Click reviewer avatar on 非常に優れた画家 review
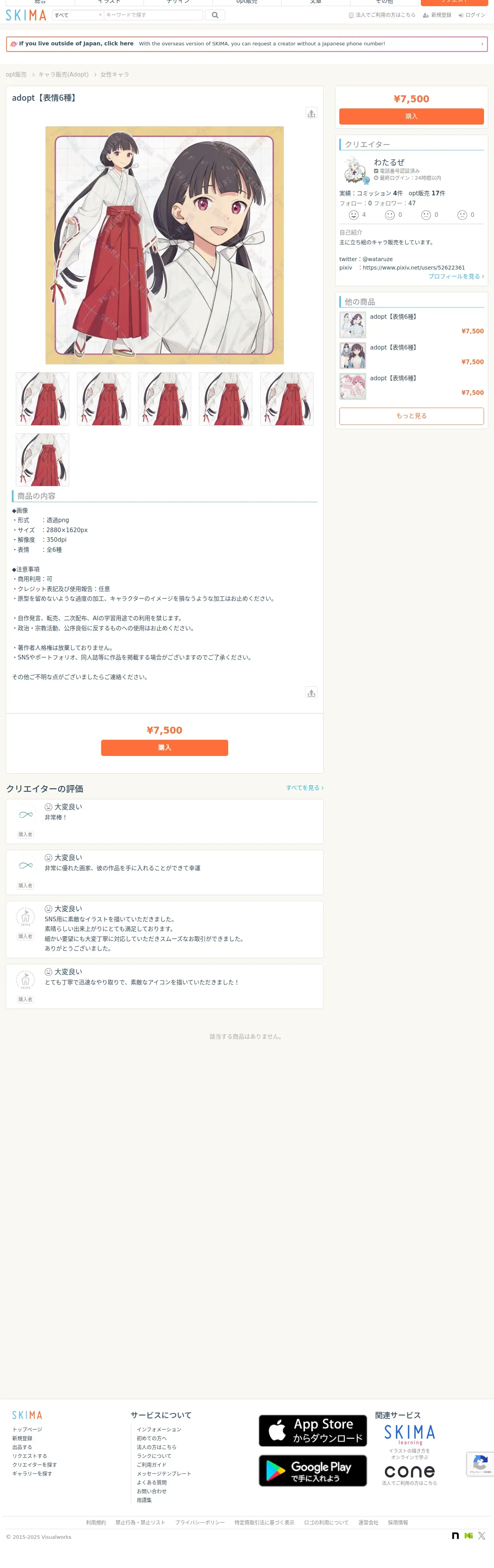The width and height of the screenshot is (494, 1568). 25,866
